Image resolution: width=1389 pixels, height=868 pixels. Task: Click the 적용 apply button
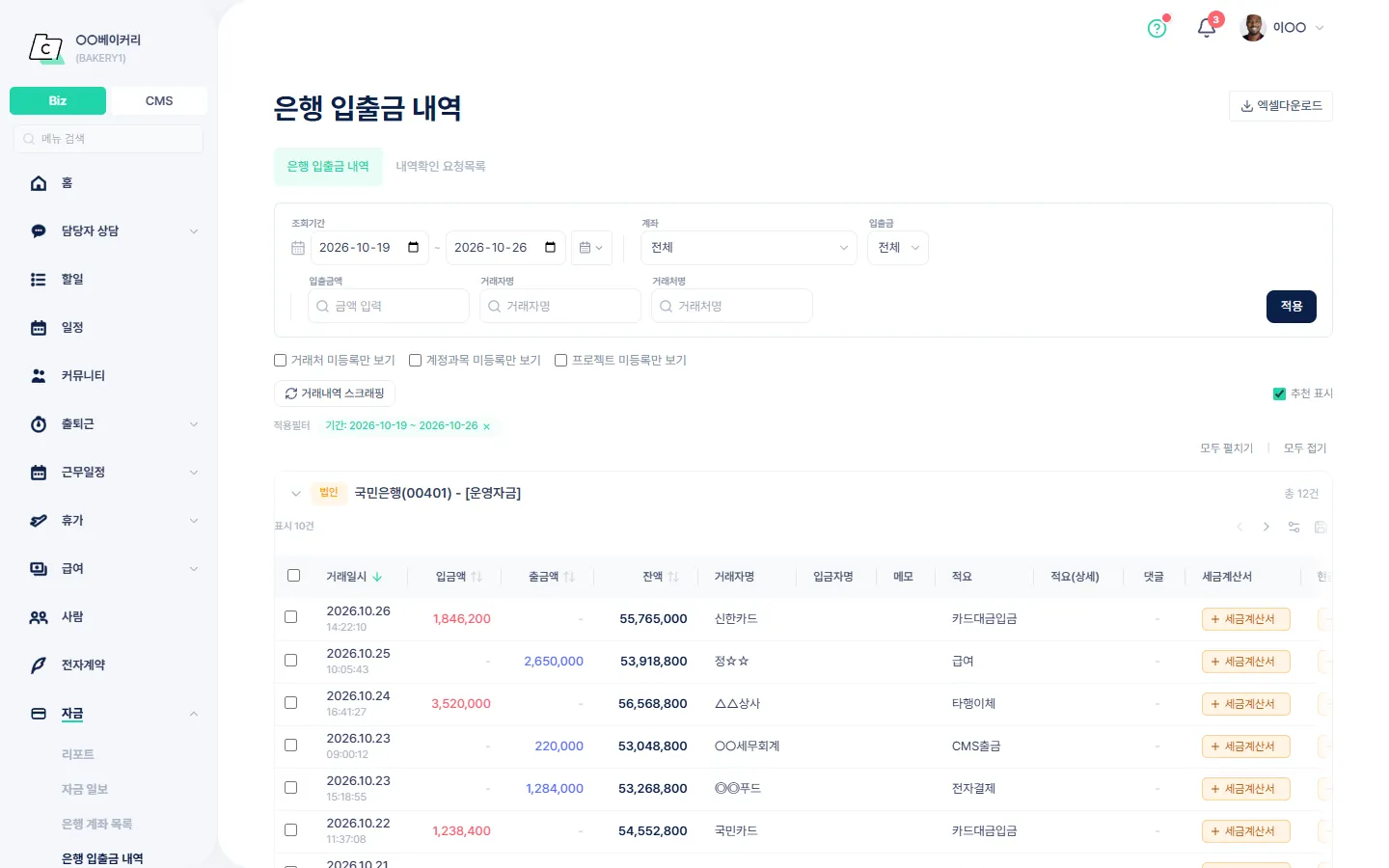click(1292, 307)
